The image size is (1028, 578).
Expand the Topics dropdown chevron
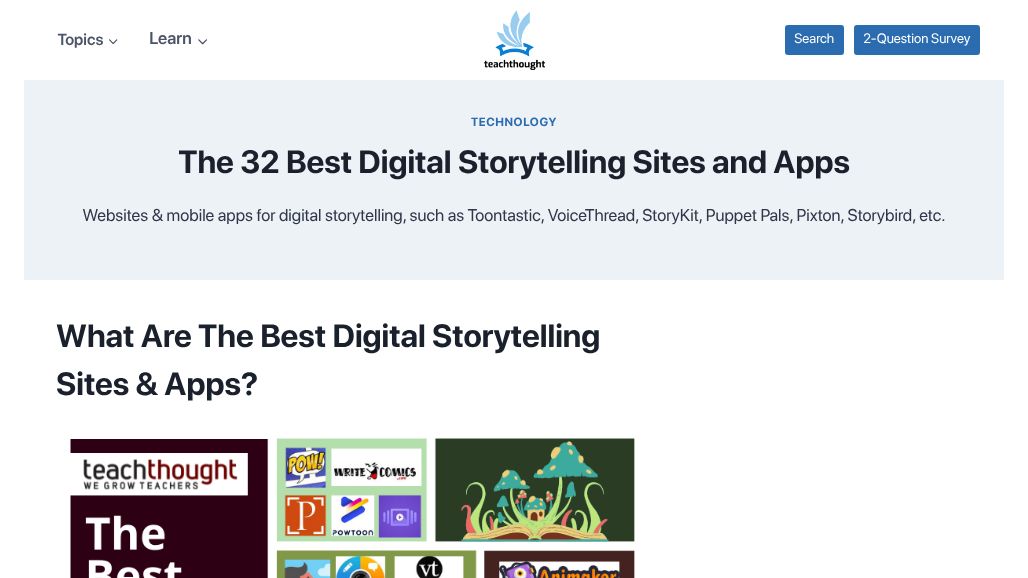(113, 41)
